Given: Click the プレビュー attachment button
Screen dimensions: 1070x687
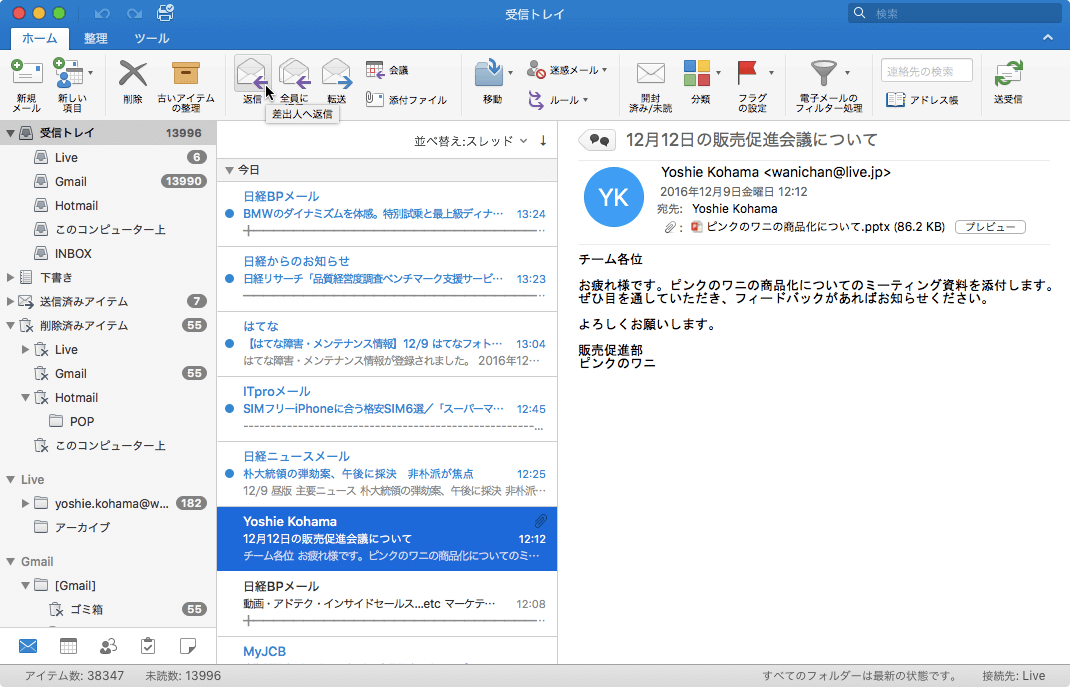Looking at the screenshot, I should coord(990,226).
